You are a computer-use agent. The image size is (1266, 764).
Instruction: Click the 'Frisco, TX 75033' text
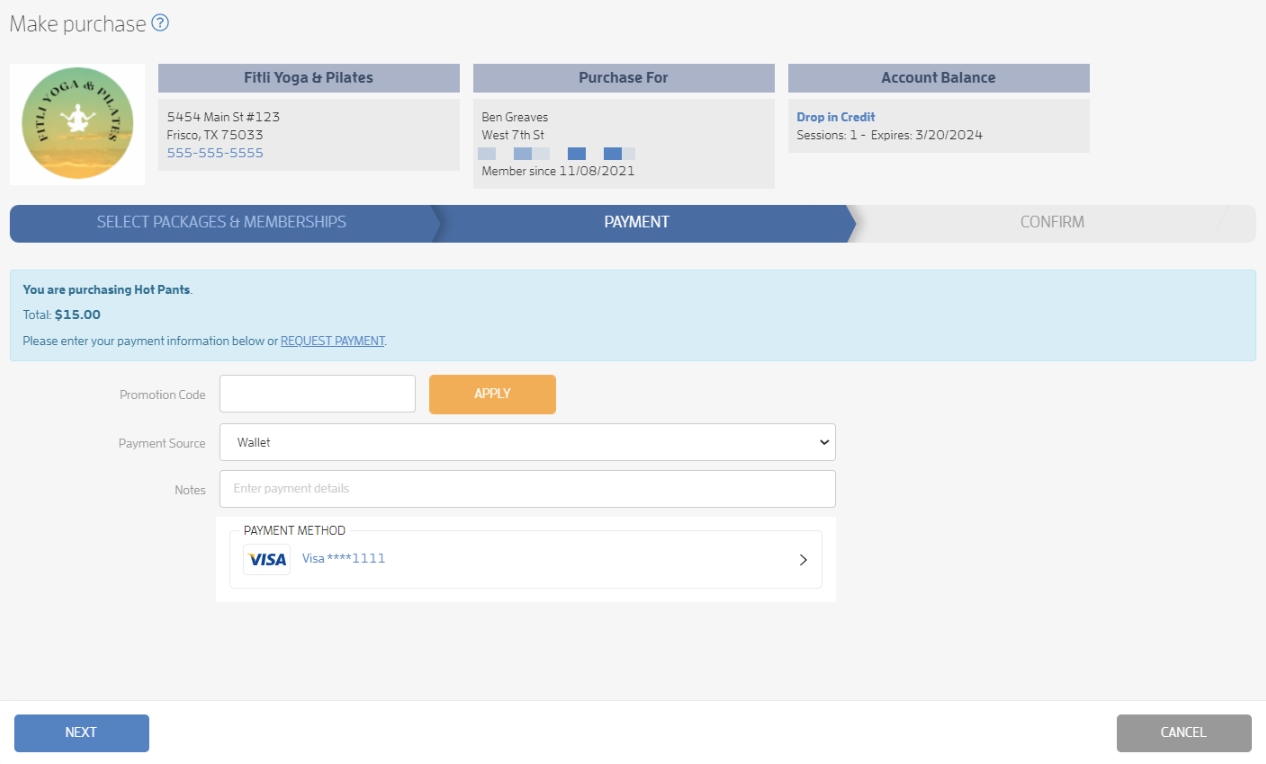click(x=215, y=135)
